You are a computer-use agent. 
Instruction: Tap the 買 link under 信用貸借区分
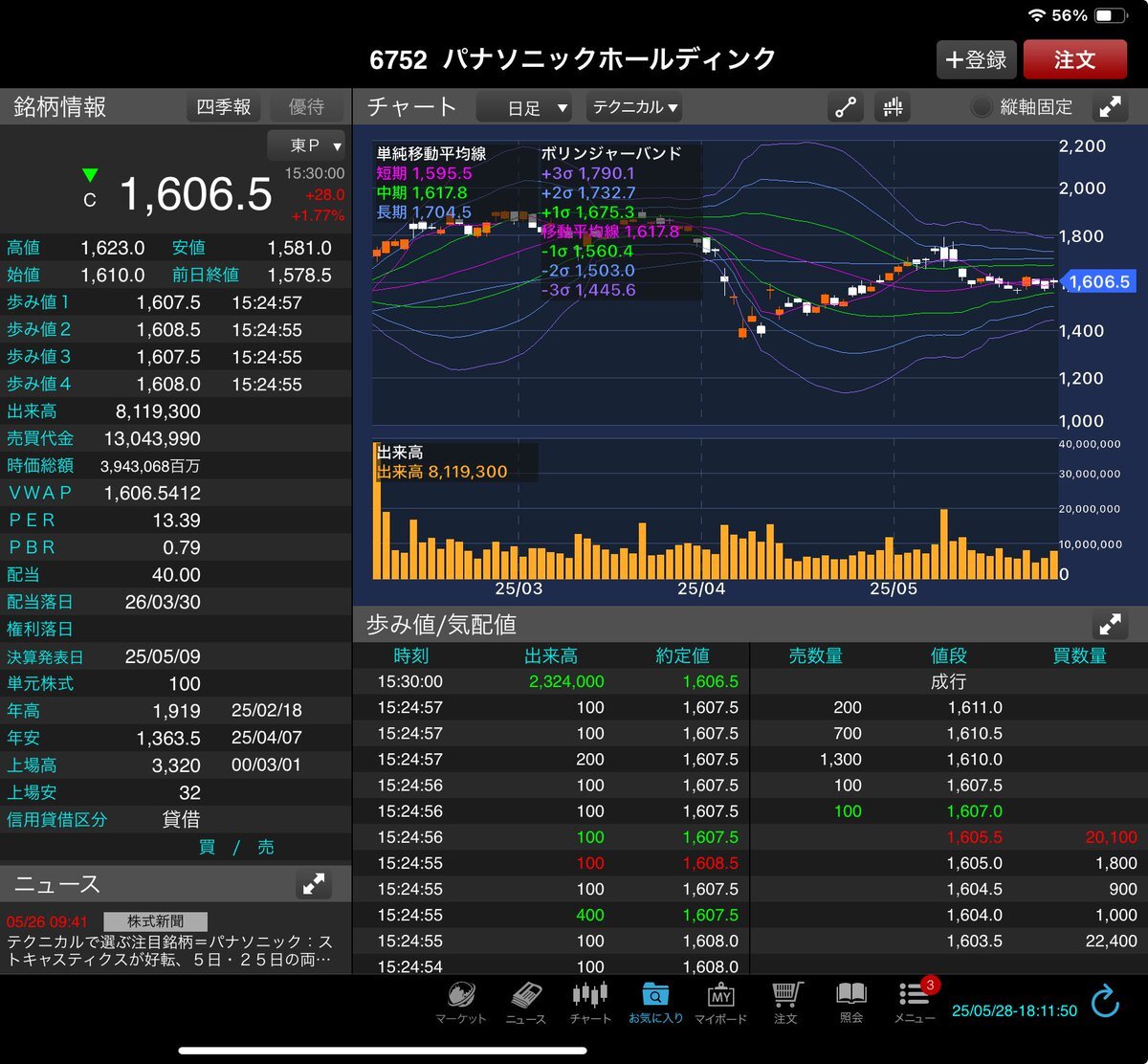[207, 847]
